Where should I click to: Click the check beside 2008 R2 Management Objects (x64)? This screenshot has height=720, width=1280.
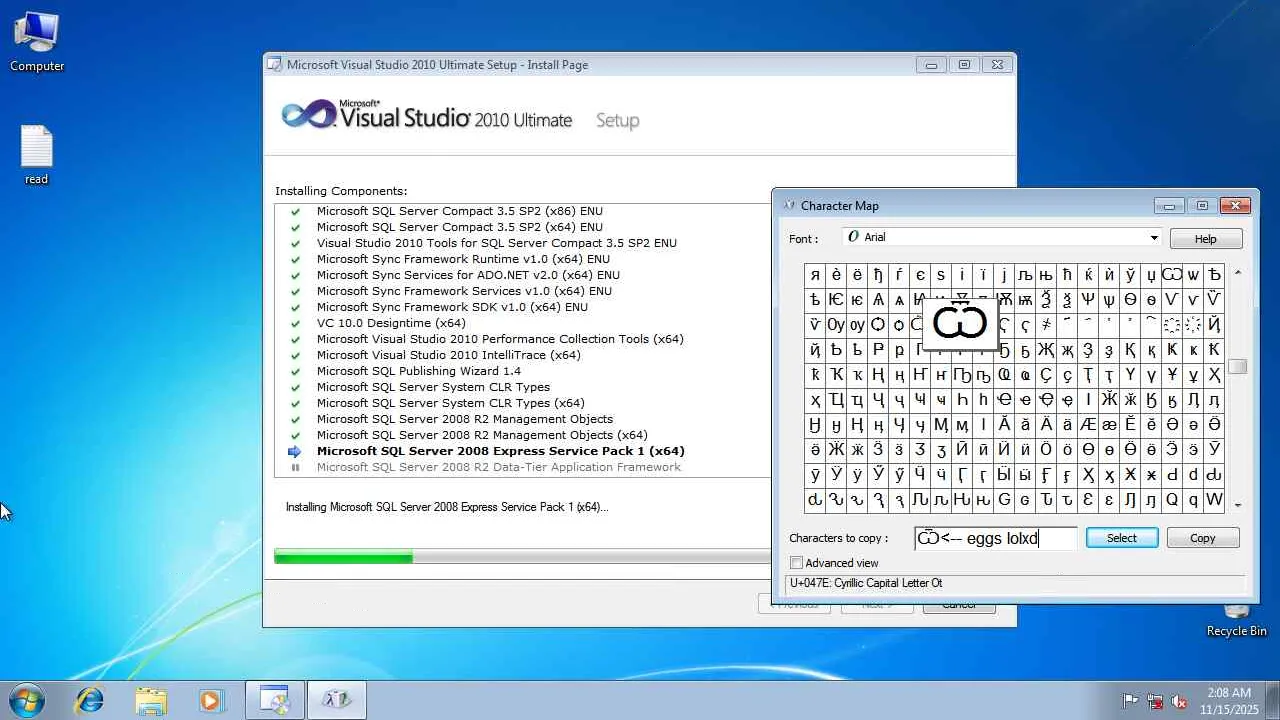[295, 436]
